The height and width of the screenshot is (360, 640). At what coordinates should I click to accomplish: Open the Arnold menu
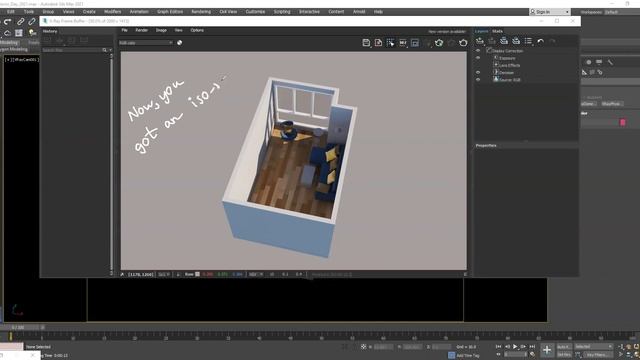click(x=359, y=12)
